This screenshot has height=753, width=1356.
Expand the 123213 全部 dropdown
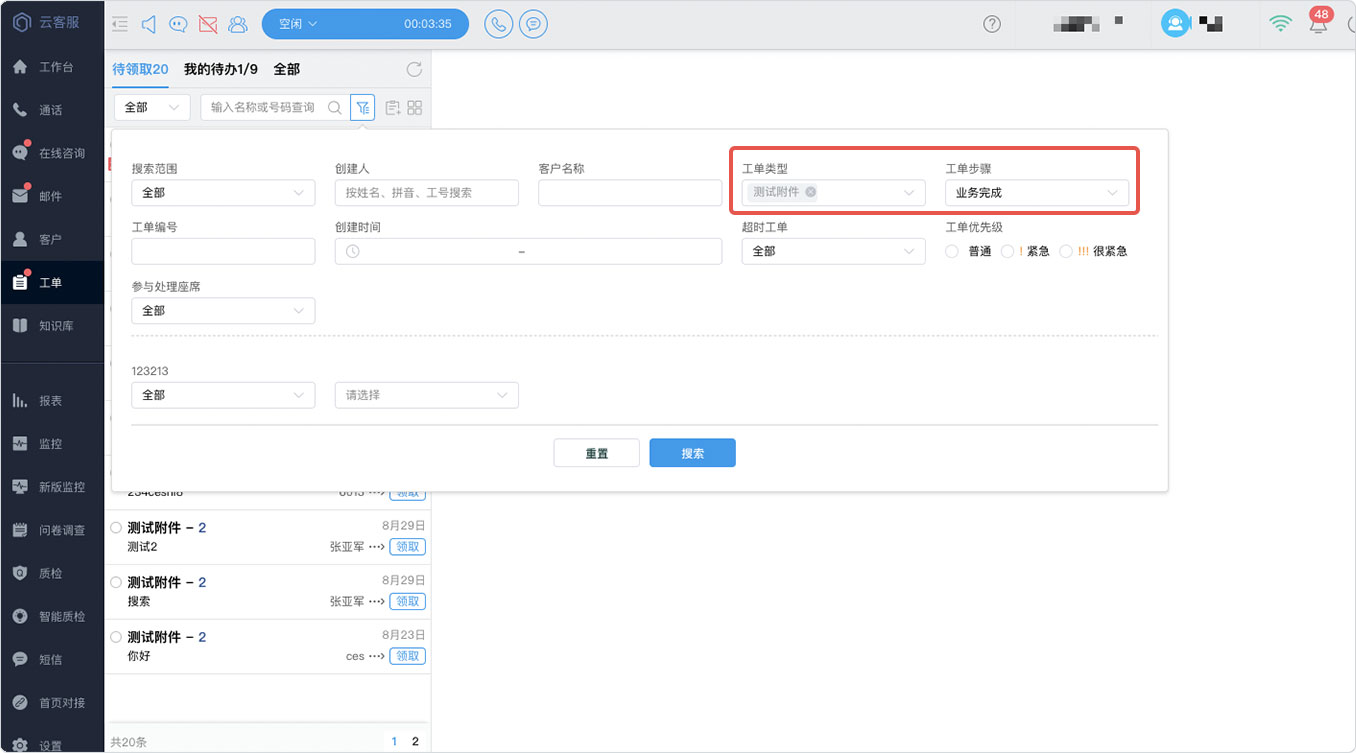(223, 395)
